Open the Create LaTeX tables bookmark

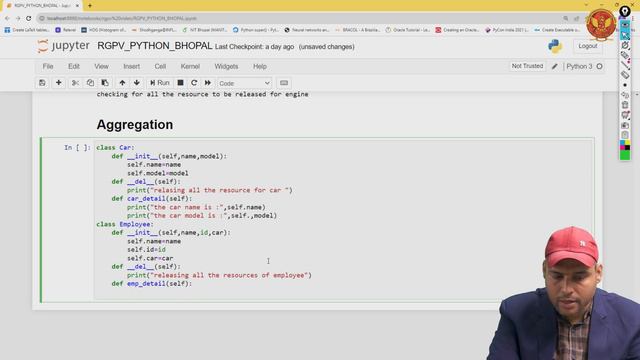[x=27, y=30]
